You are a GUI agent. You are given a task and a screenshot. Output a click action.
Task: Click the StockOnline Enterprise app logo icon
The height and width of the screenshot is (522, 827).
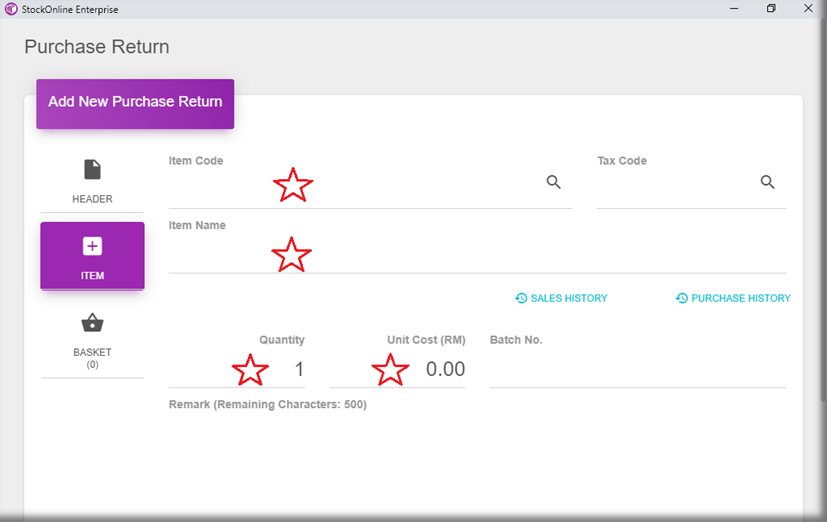11,9
